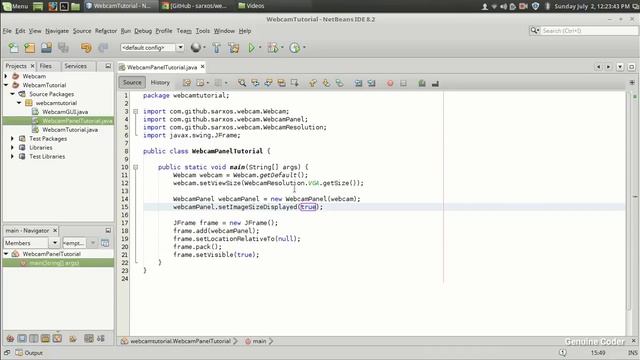
Task: Click the Debug Project icon
Action: coord(272,48)
